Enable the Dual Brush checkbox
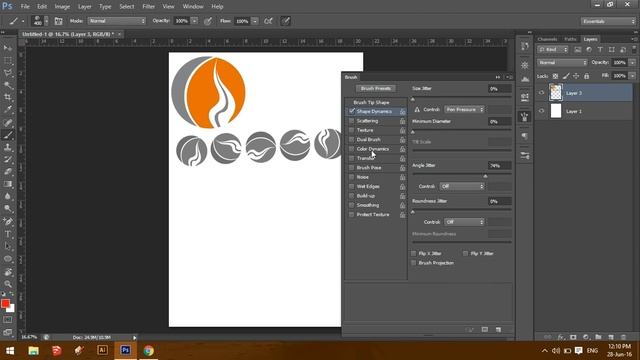Screen dimensions: 640x360 pyautogui.click(x=351, y=140)
